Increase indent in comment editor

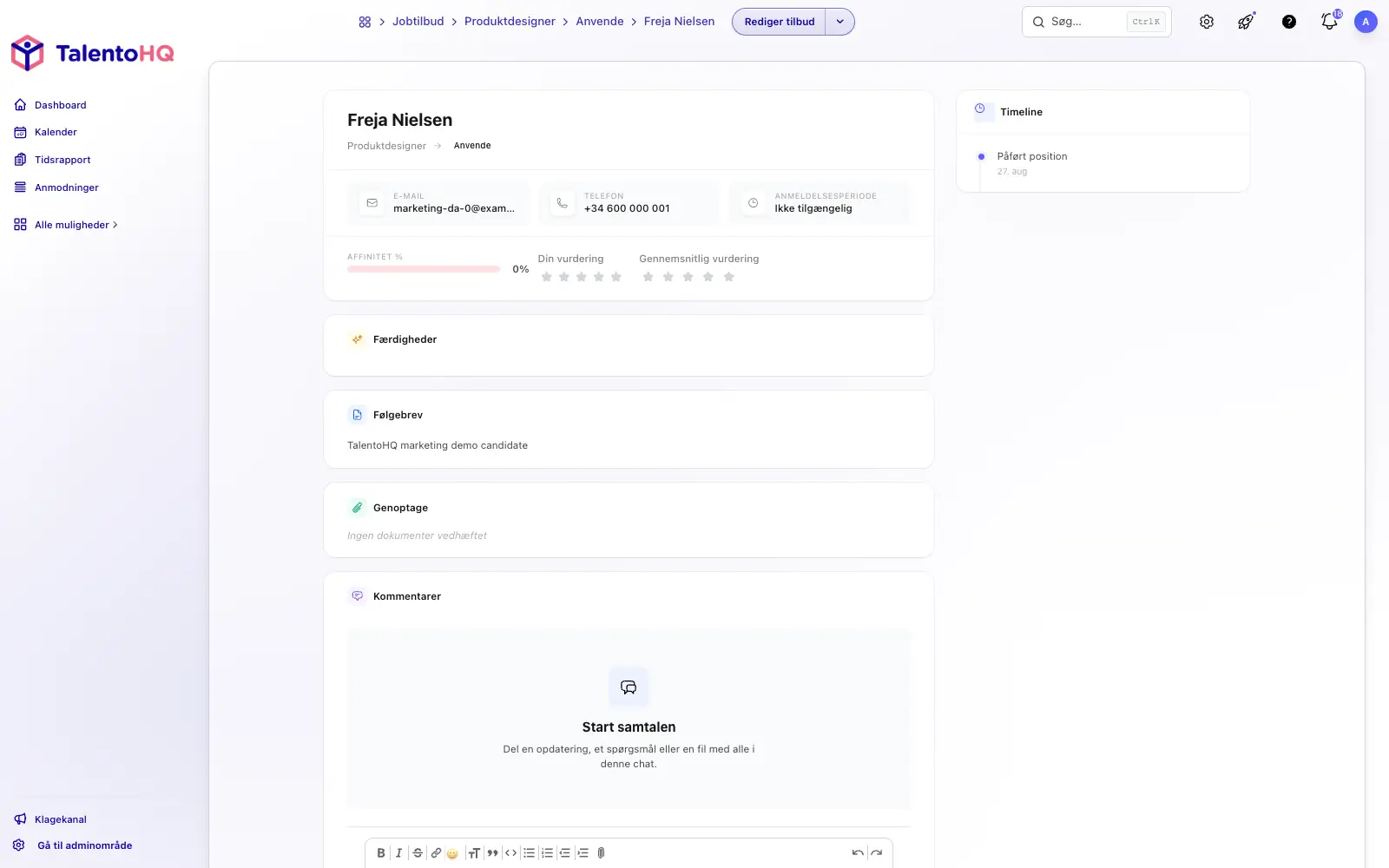click(583, 853)
